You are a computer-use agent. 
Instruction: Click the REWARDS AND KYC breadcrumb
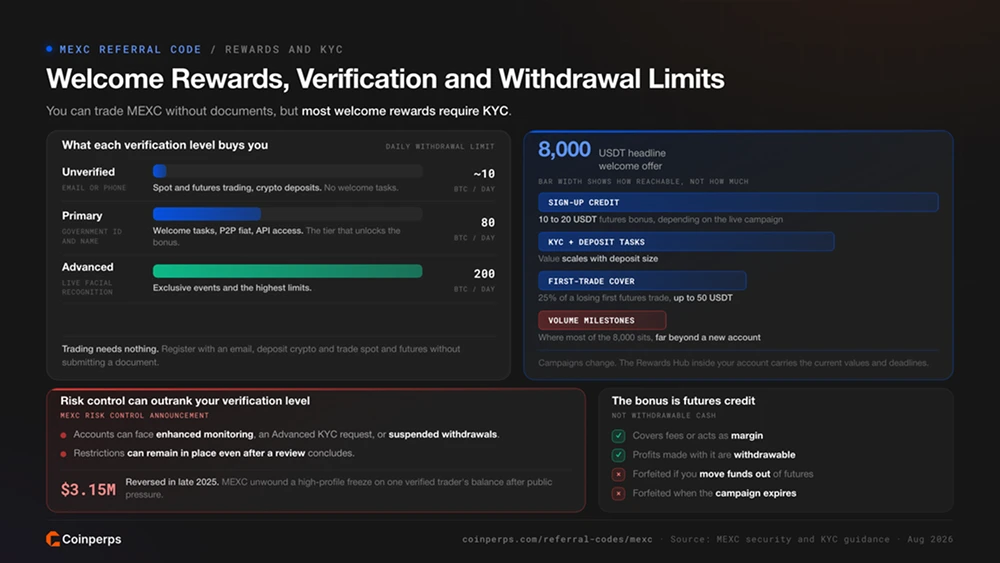284,49
